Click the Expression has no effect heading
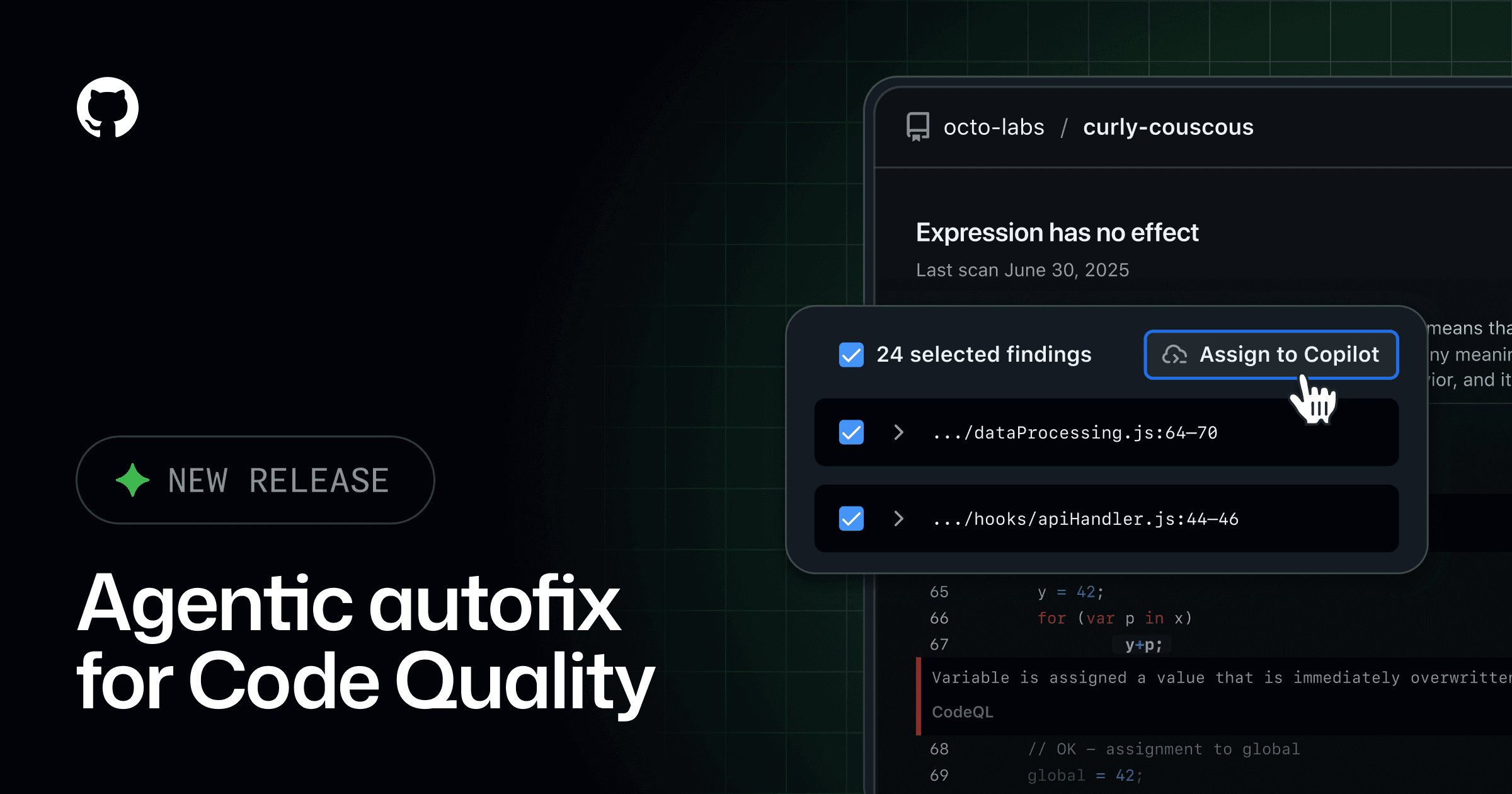The height and width of the screenshot is (794, 1512). 1057,233
